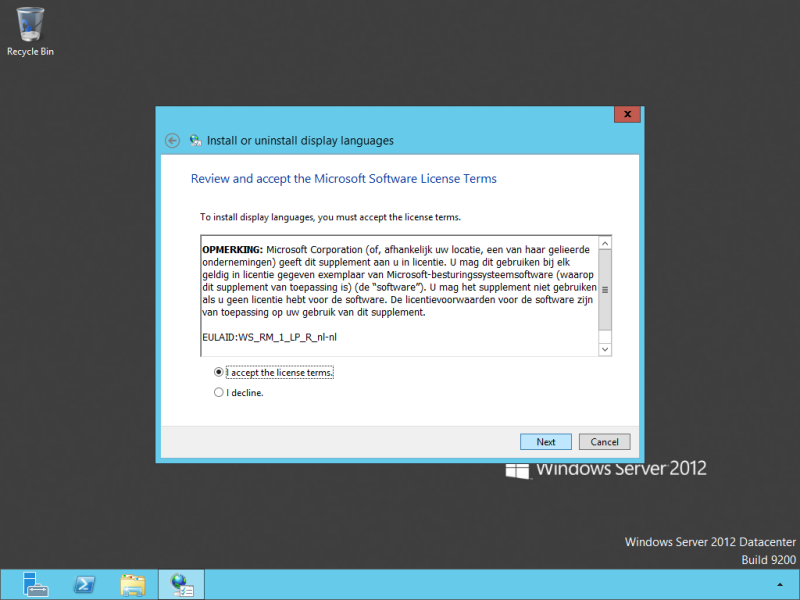Select the language pack installer taskbar icon
This screenshot has height=600, width=800.
click(182, 585)
